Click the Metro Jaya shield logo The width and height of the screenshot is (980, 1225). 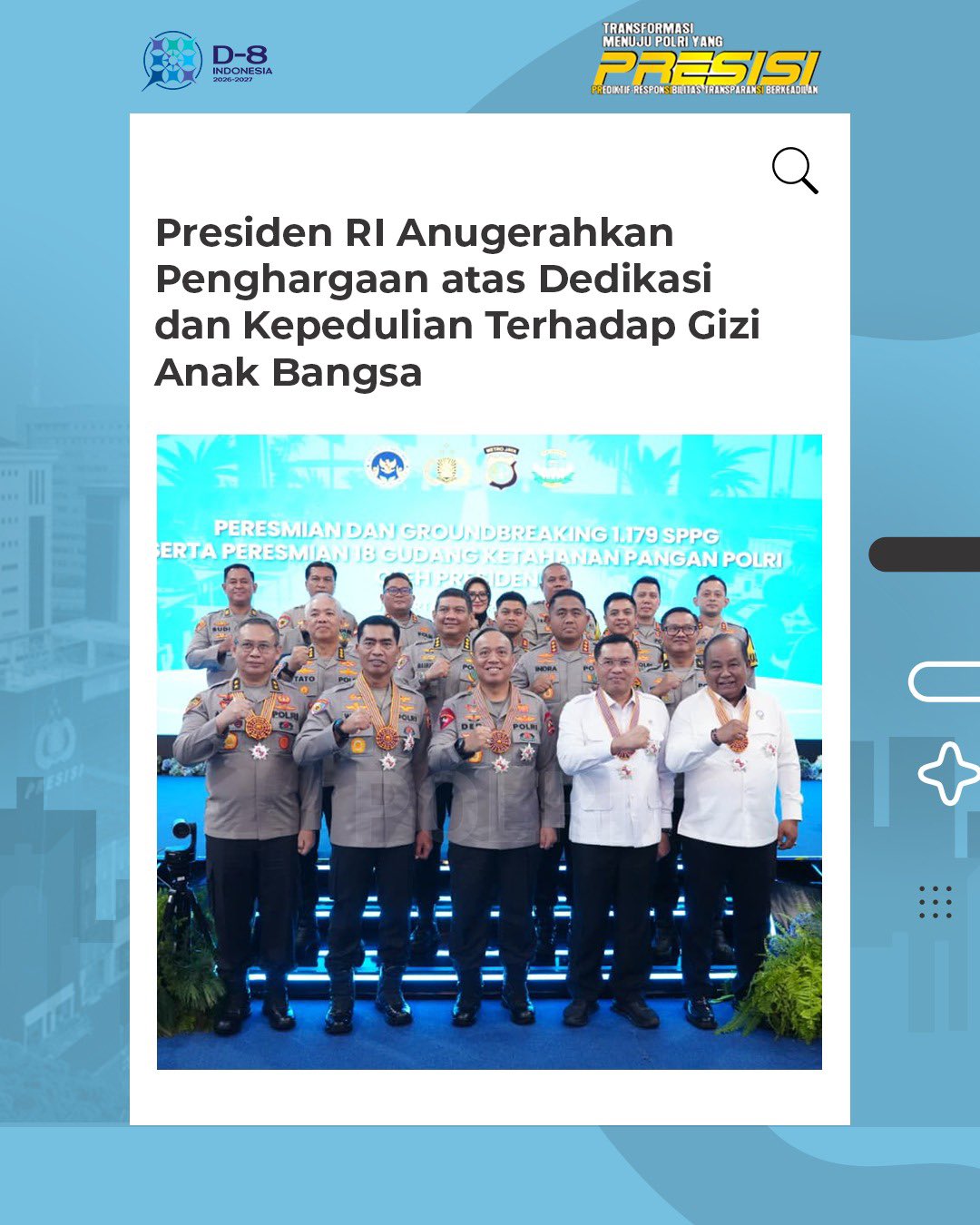pyautogui.click(x=501, y=466)
